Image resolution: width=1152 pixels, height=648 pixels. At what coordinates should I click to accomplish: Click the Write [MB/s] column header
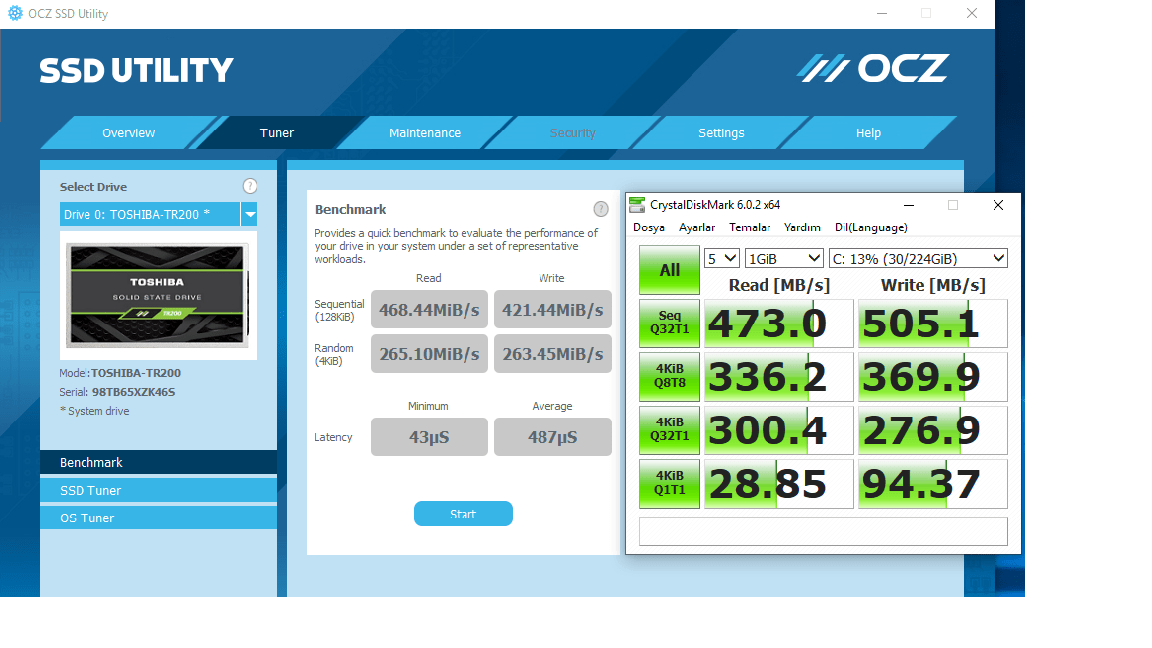[933, 285]
